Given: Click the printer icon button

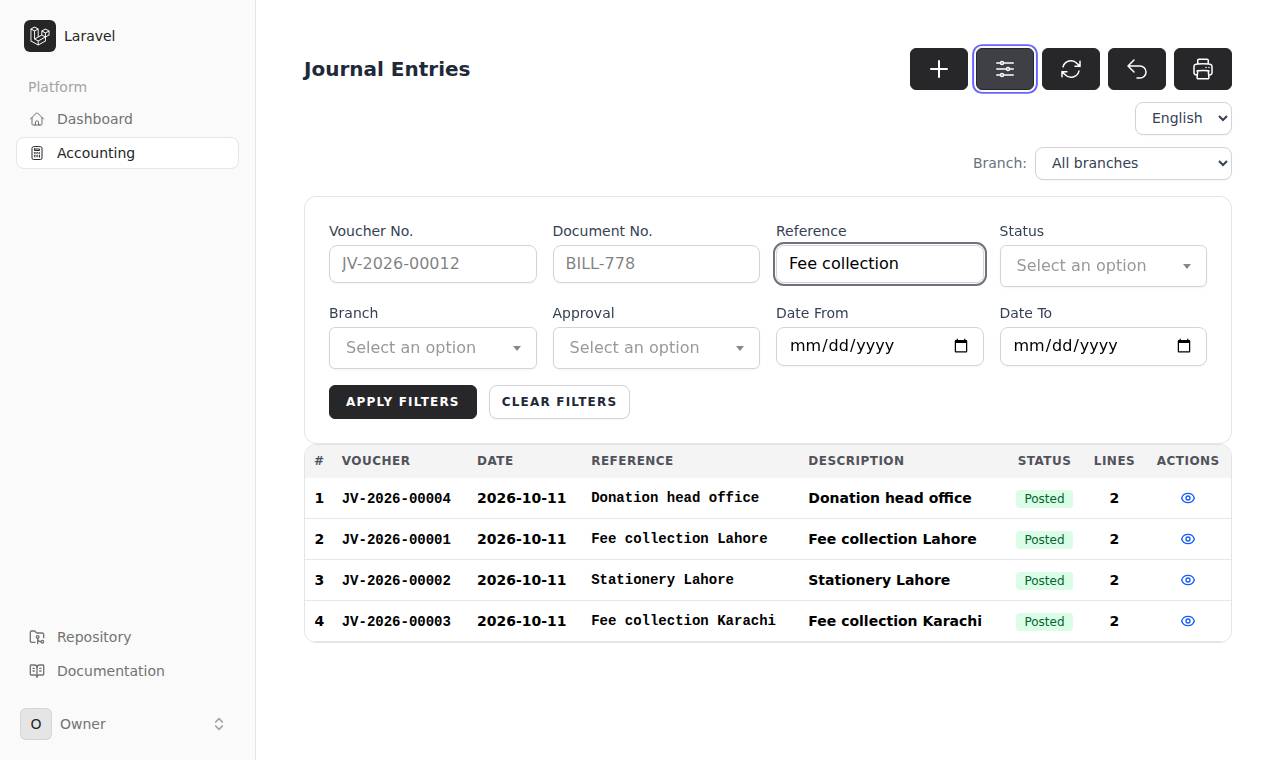Looking at the screenshot, I should [x=1203, y=69].
